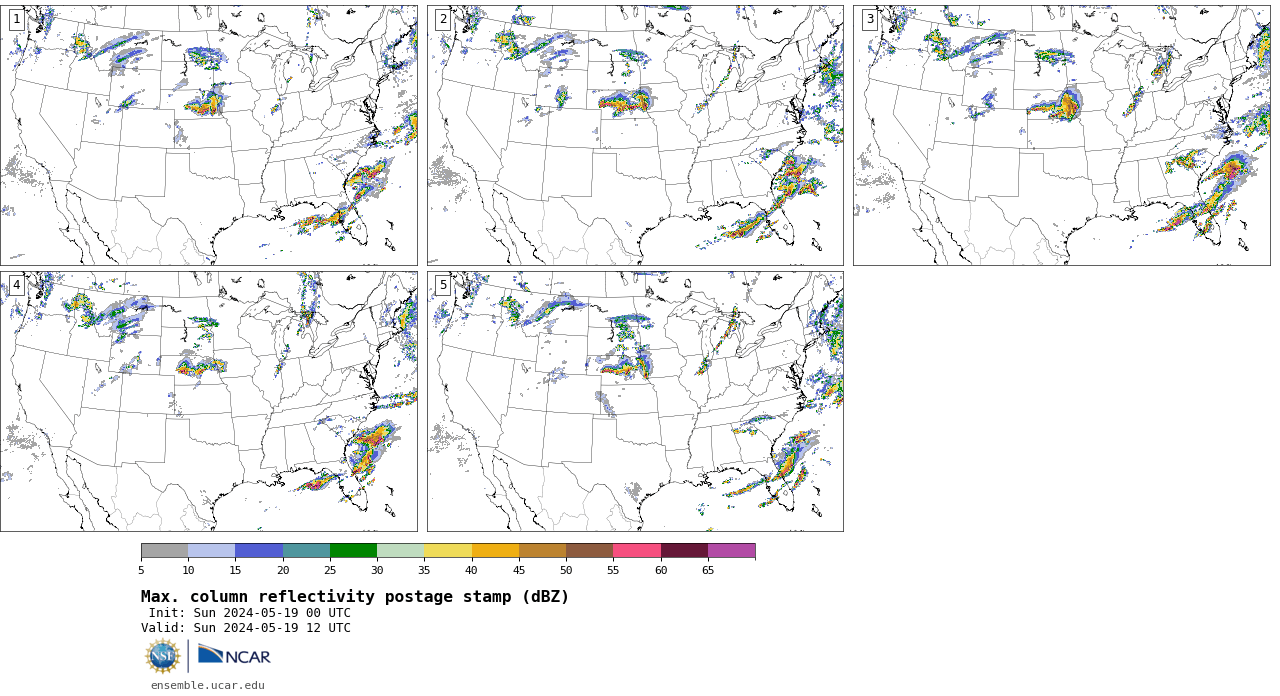The height and width of the screenshot is (696, 1280).
Task: Click the dark green 25-30 dBZ swatch
Action: tap(354, 550)
